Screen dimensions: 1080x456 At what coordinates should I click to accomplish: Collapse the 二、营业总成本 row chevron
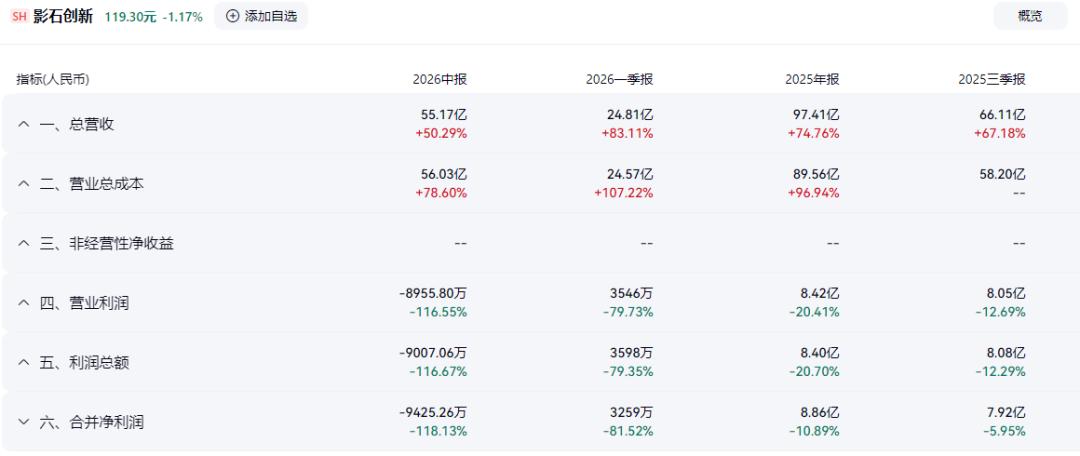click(x=24, y=184)
